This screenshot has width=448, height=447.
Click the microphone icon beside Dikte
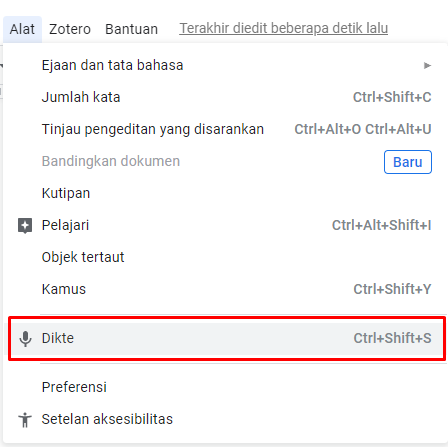[25, 339]
